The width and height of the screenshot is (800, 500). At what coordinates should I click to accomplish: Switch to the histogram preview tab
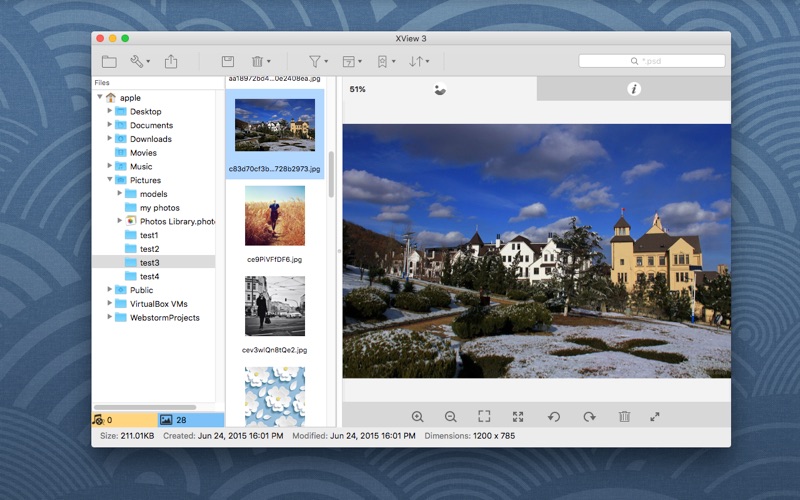pyautogui.click(x=439, y=89)
